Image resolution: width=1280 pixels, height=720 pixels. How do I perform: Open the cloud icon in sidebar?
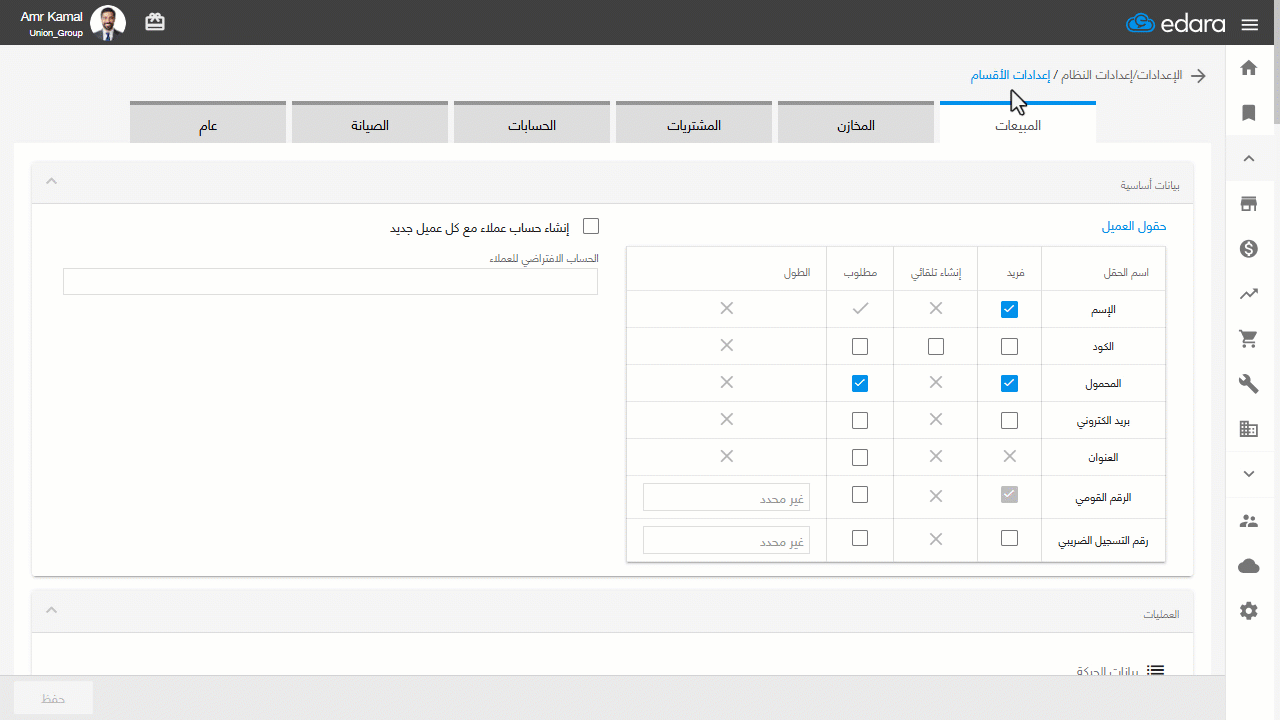[x=1248, y=566]
